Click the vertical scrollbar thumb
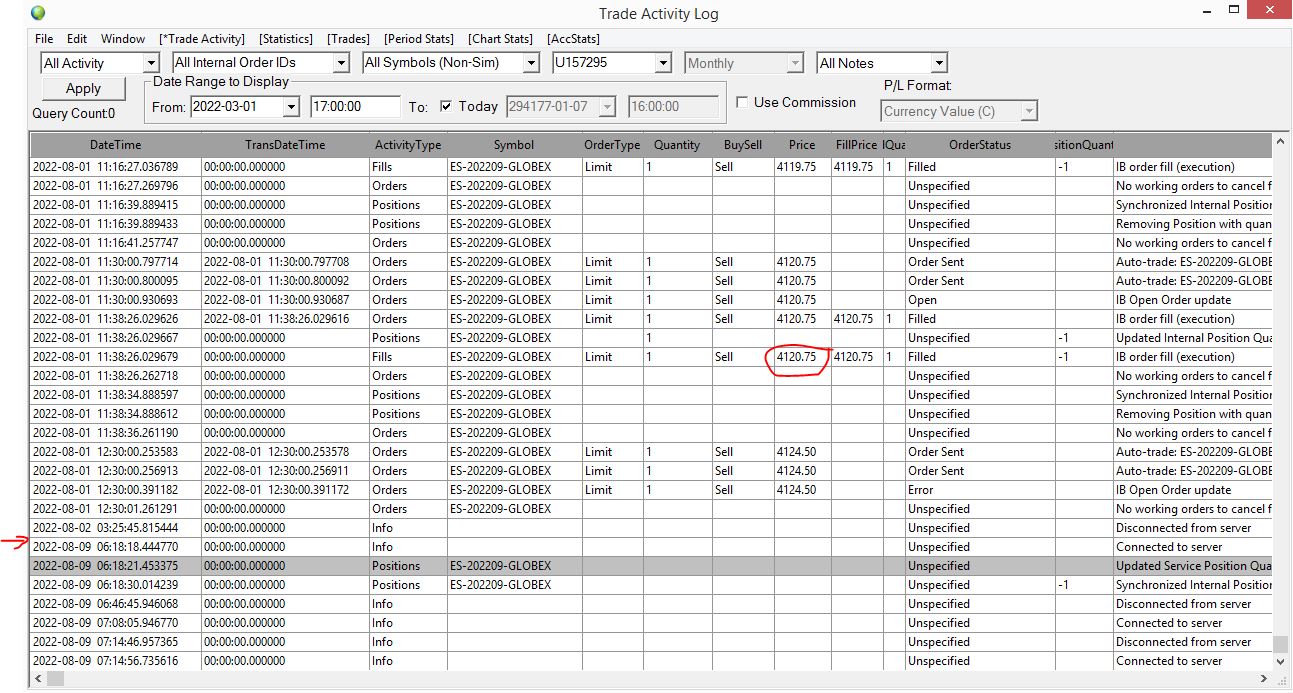The width and height of the screenshot is (1293, 693). click(1281, 643)
